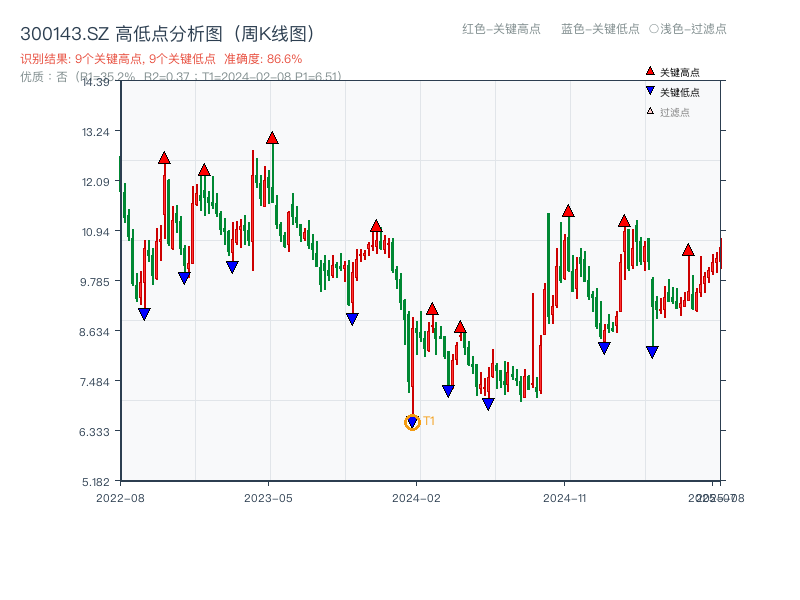Select the blue 关键低点 triangle legend icon

[x=648, y=91]
